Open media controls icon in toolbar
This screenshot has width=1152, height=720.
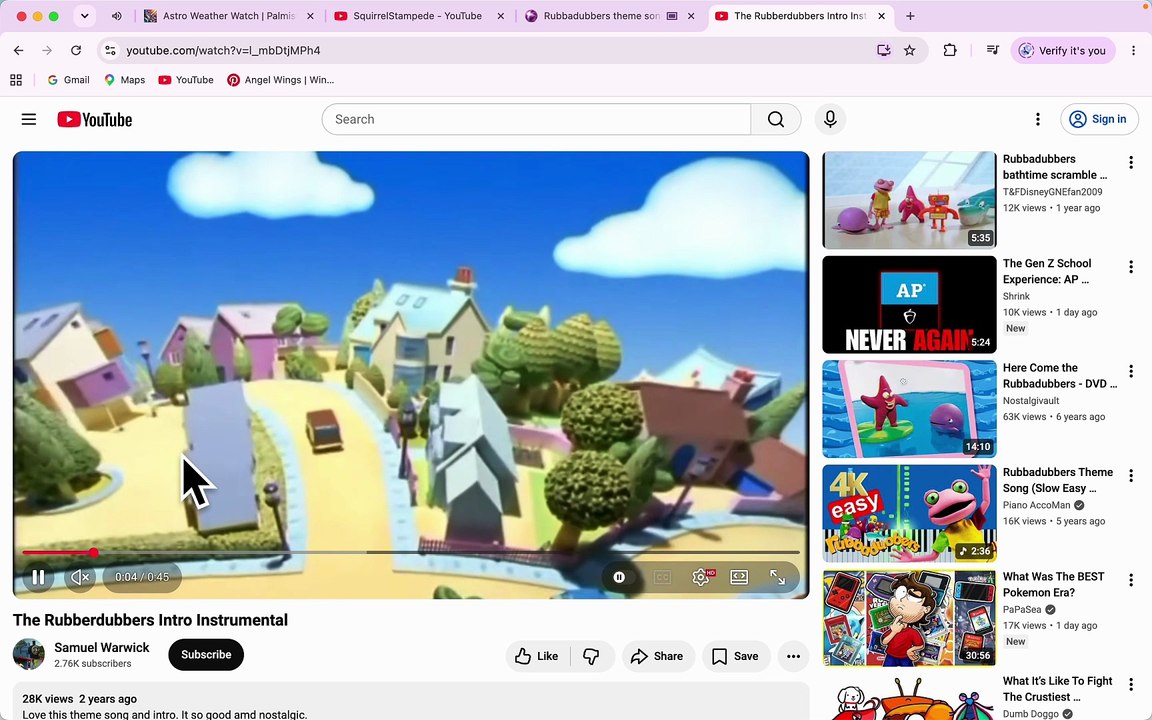click(x=993, y=50)
